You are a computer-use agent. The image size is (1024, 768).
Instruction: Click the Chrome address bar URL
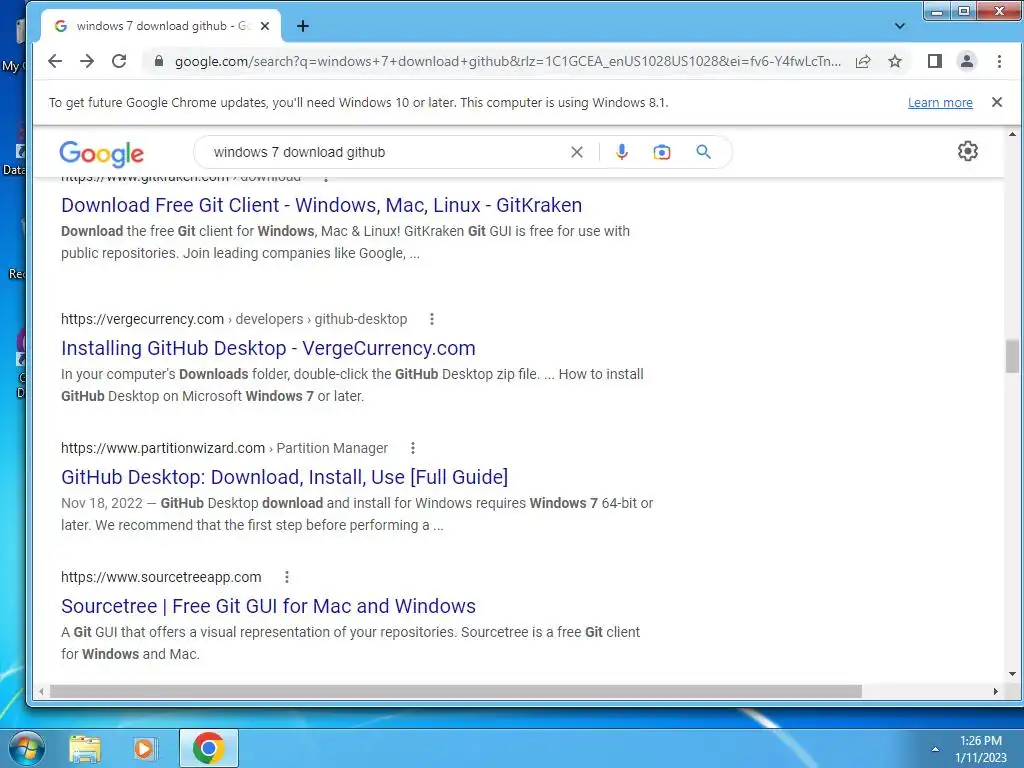(x=507, y=61)
